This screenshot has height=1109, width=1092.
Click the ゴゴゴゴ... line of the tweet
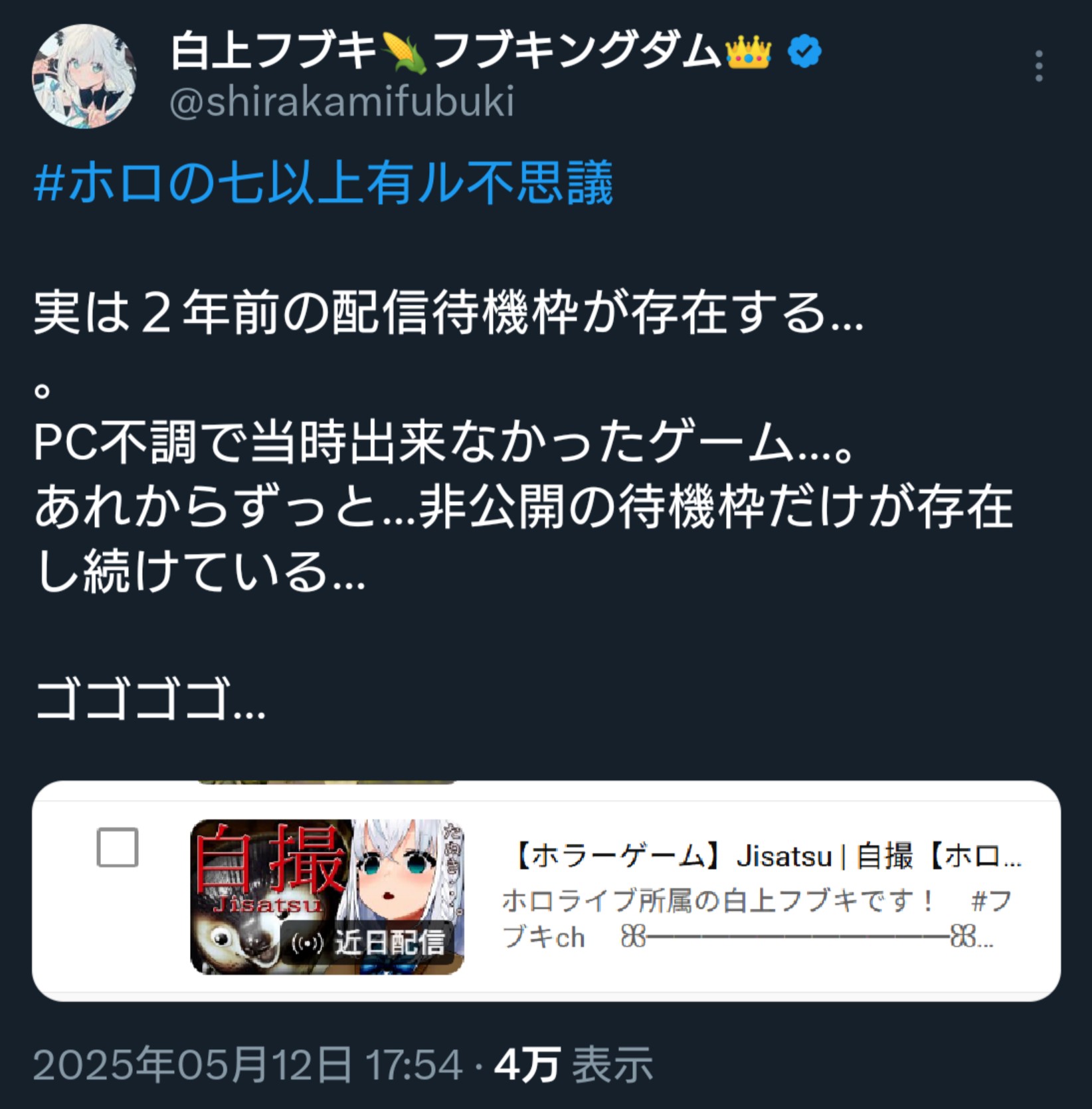[x=150, y=700]
